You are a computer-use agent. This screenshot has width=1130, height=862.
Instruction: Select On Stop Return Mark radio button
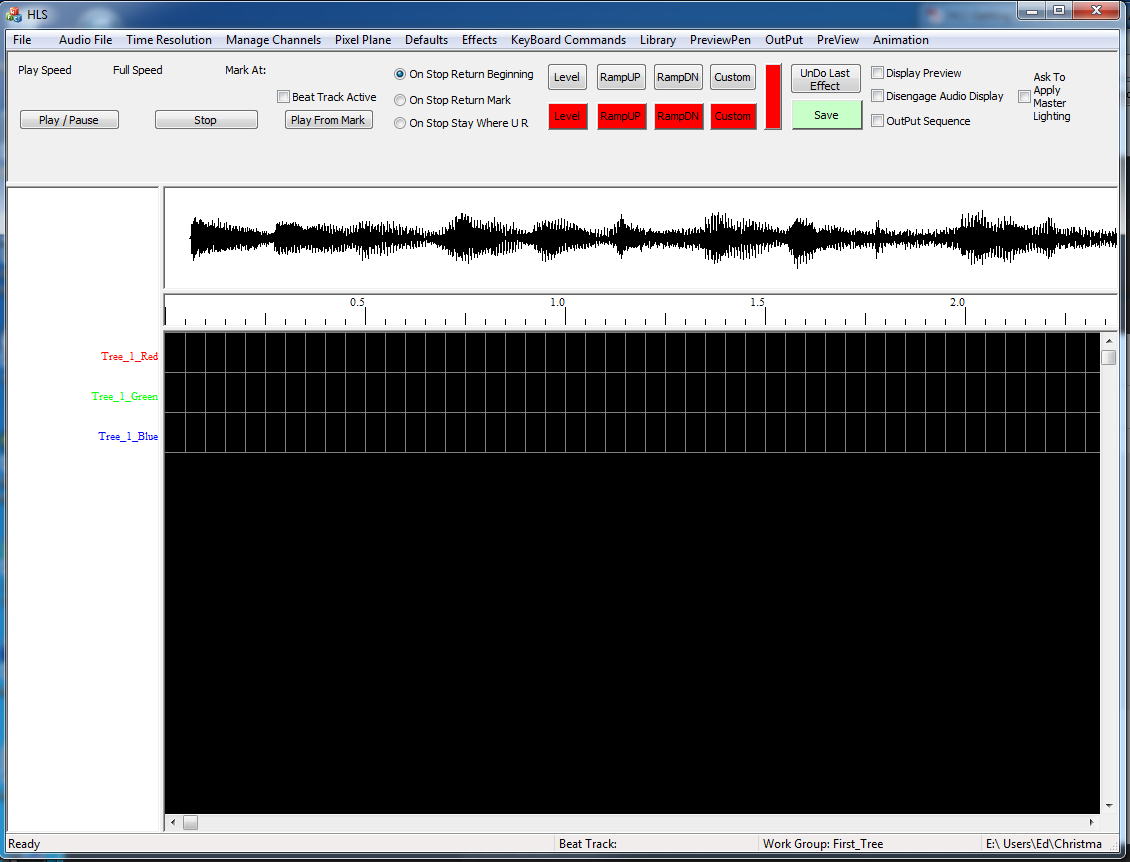400,100
